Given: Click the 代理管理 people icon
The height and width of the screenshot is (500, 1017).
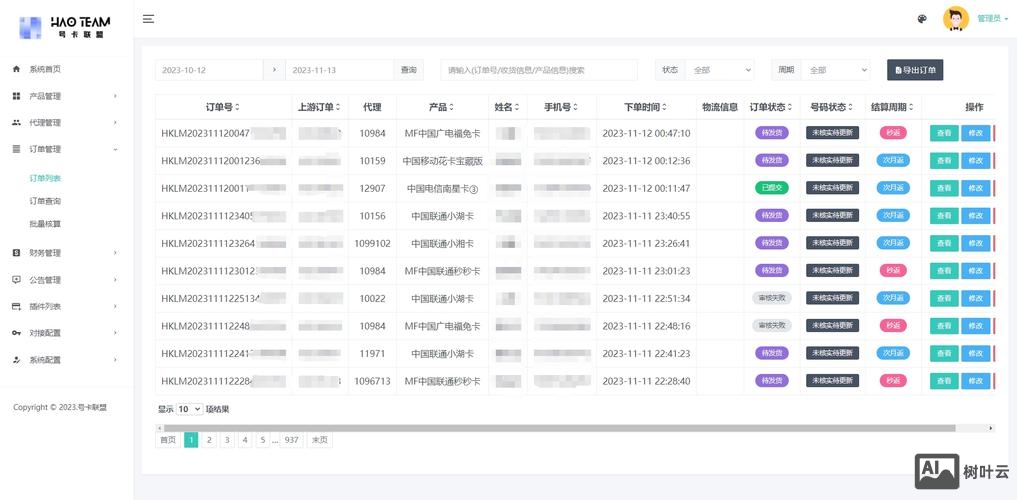Looking at the screenshot, I should pyautogui.click(x=17, y=123).
